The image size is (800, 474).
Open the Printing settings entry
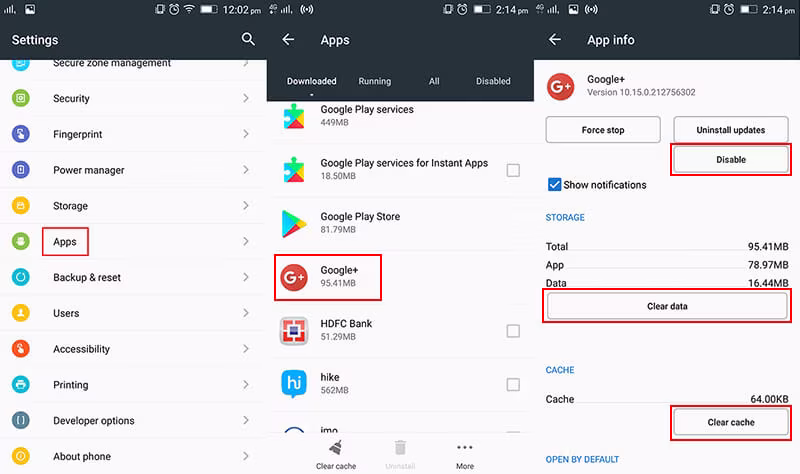133,384
